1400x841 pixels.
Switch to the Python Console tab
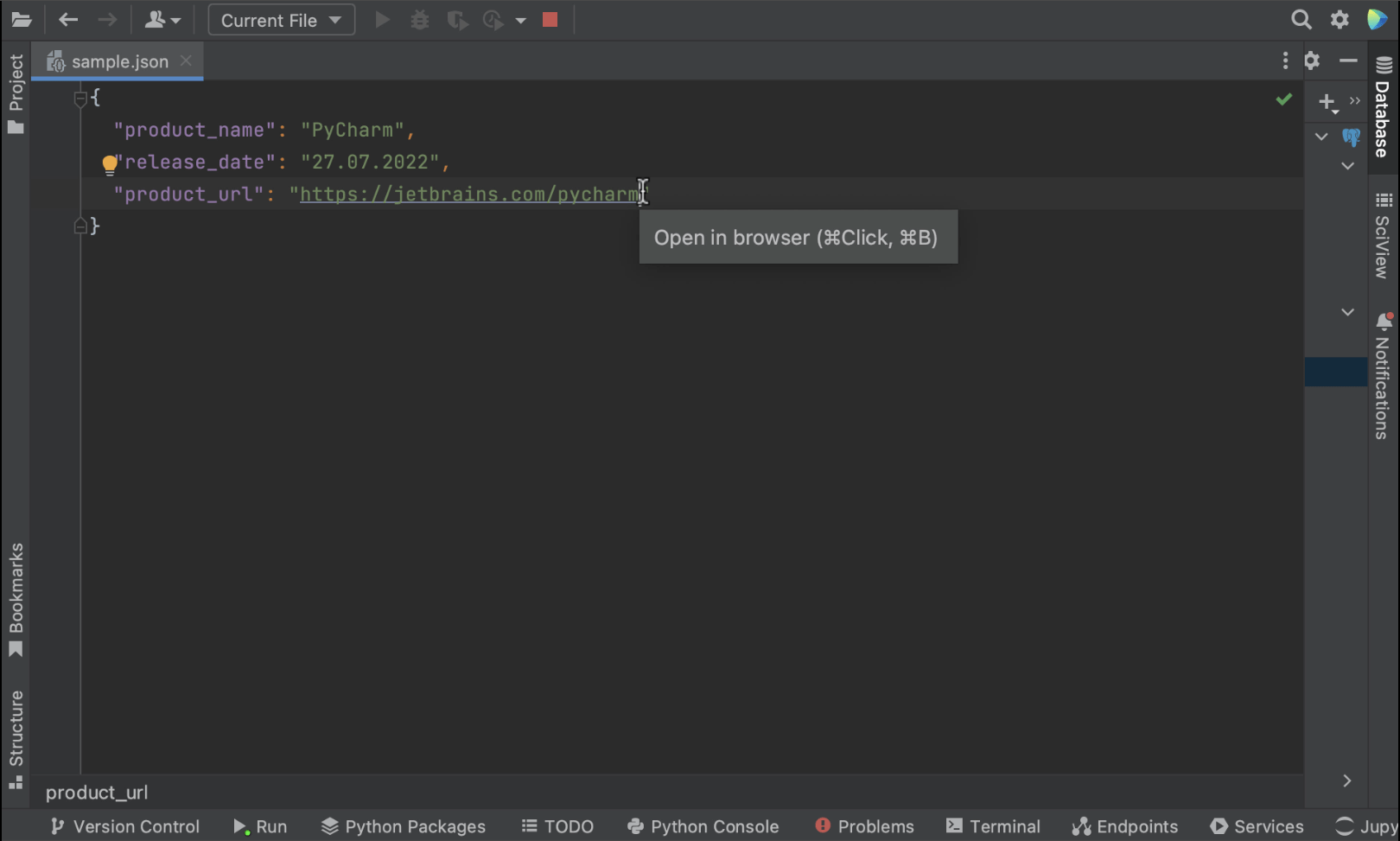(x=703, y=826)
